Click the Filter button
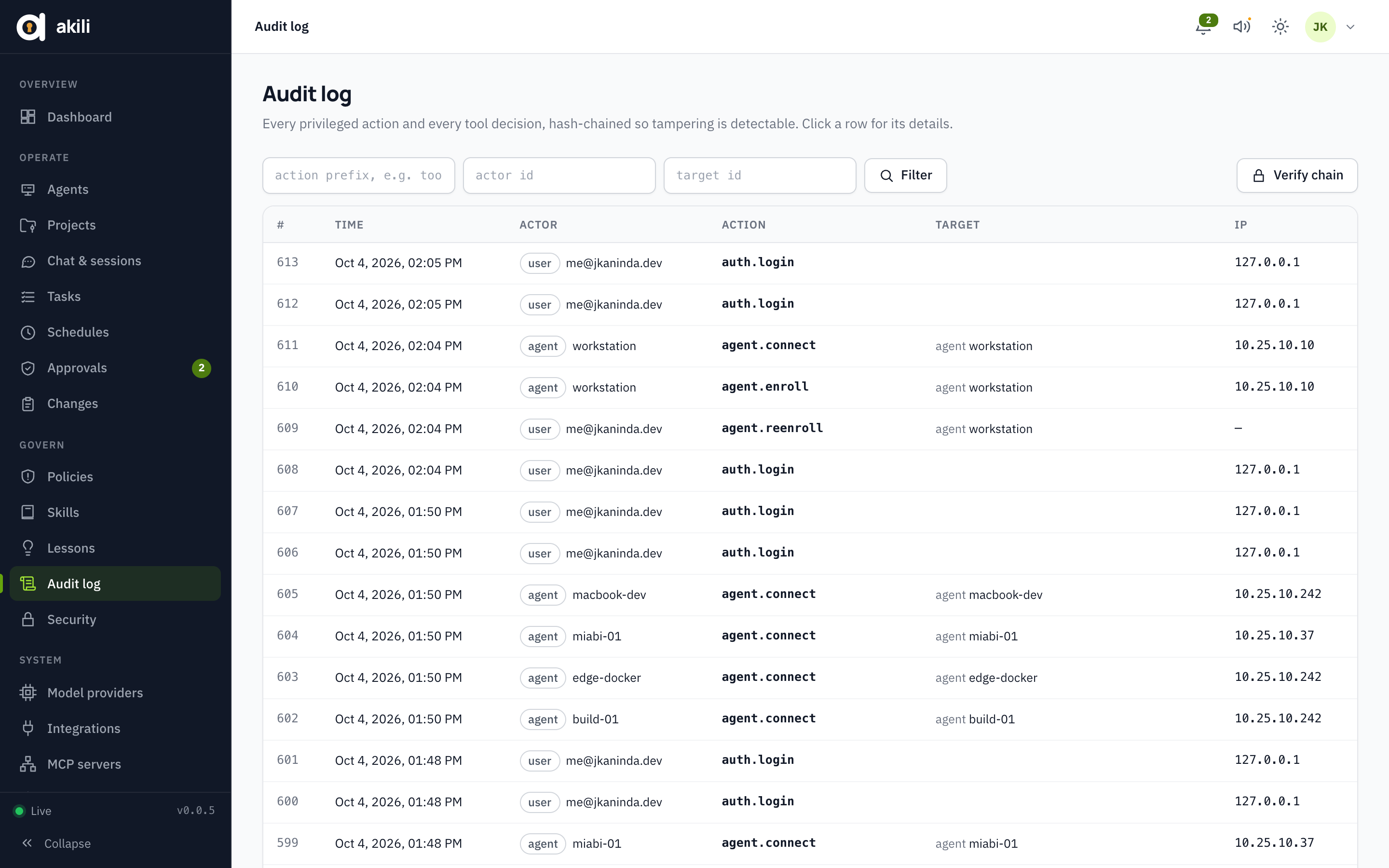Viewport: 1389px width, 868px height. coord(905,175)
